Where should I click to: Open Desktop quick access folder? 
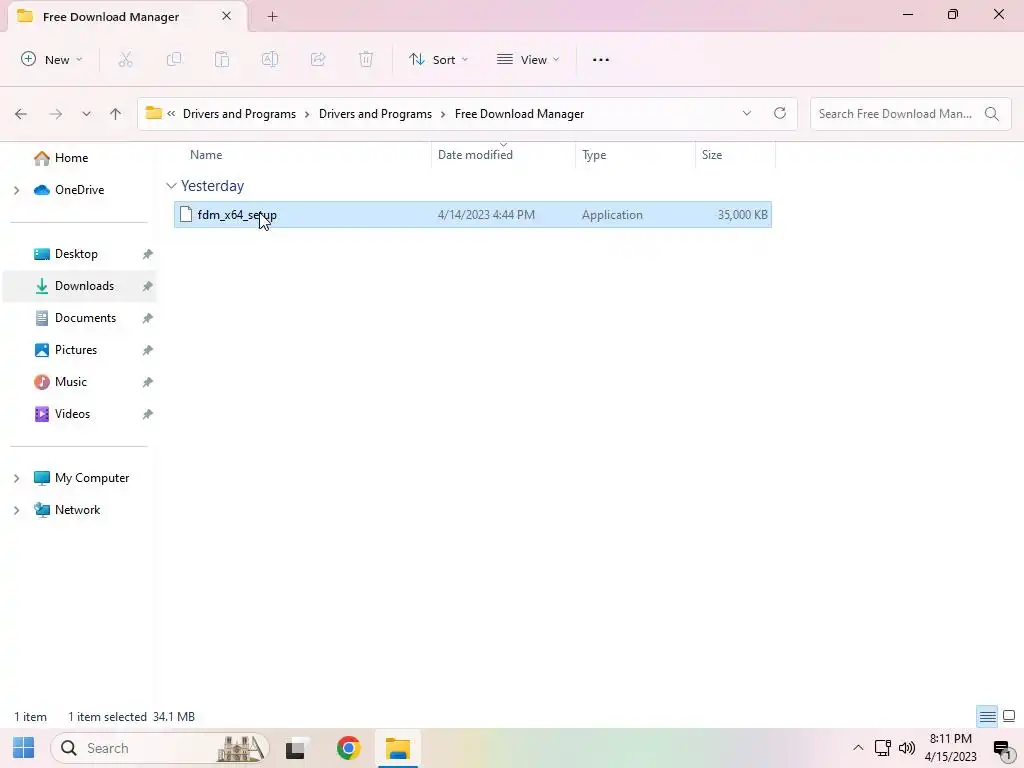click(x=76, y=253)
